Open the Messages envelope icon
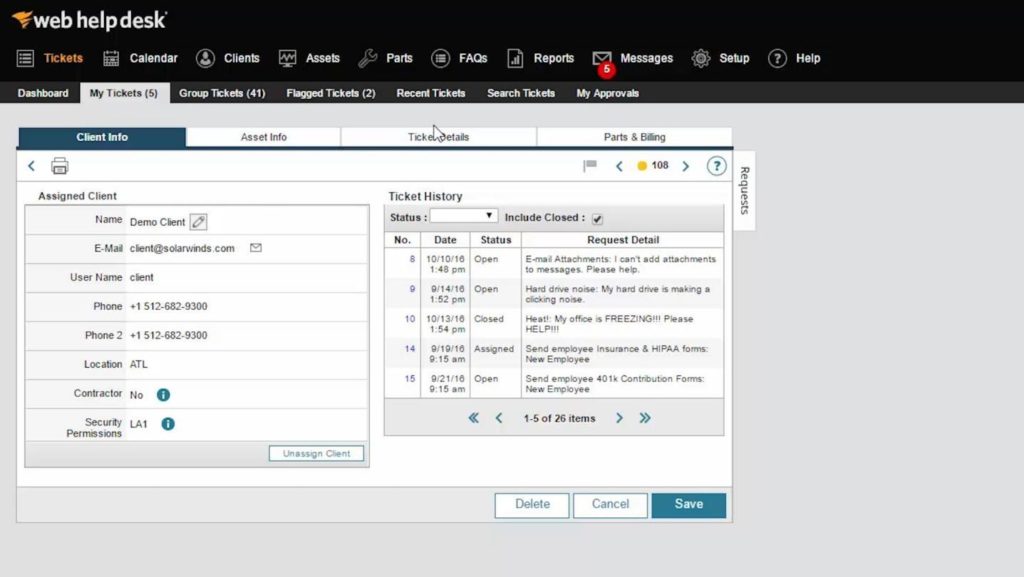This screenshot has height=577, width=1024. pos(601,58)
